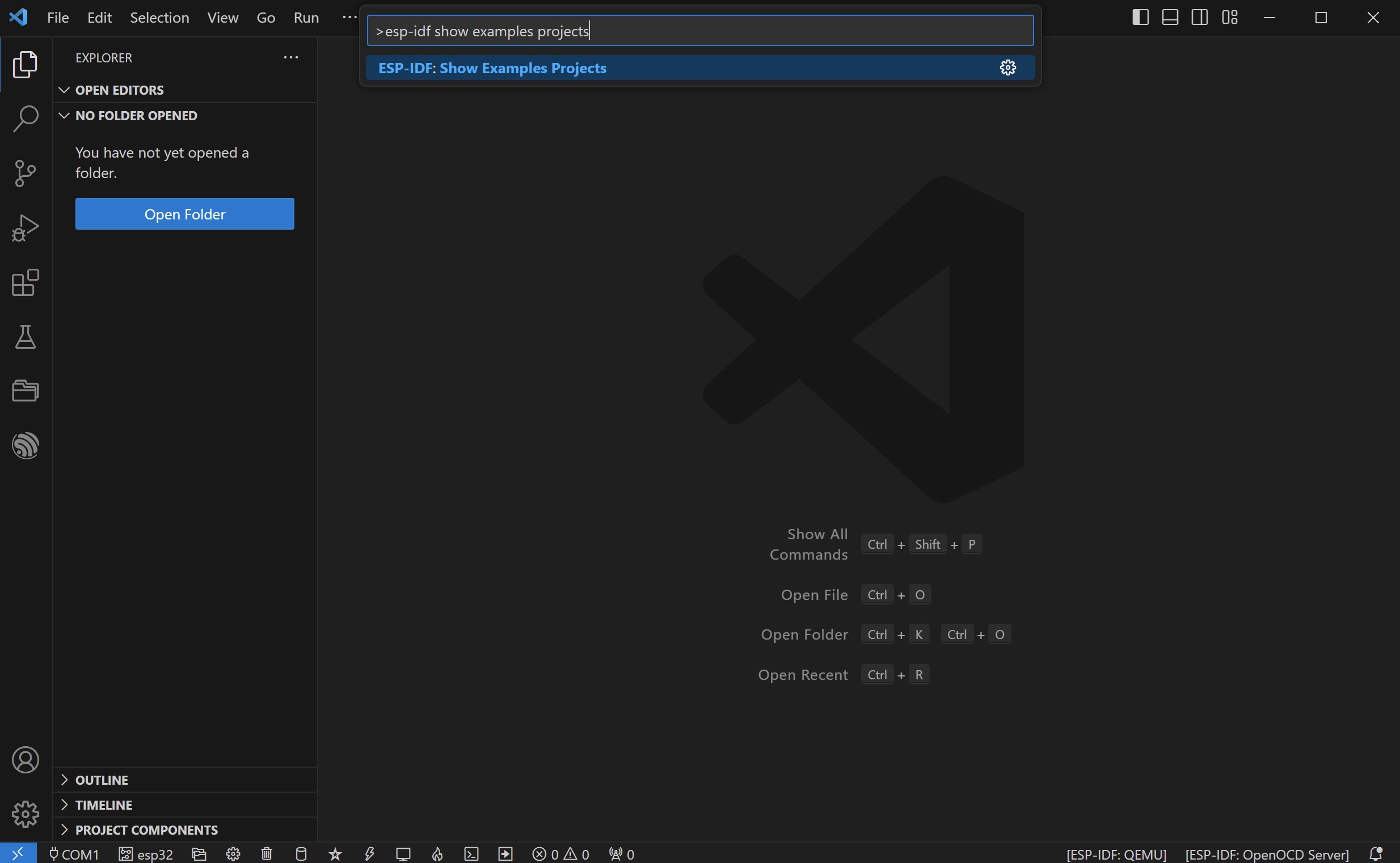Open Run and Debug view

25,228
